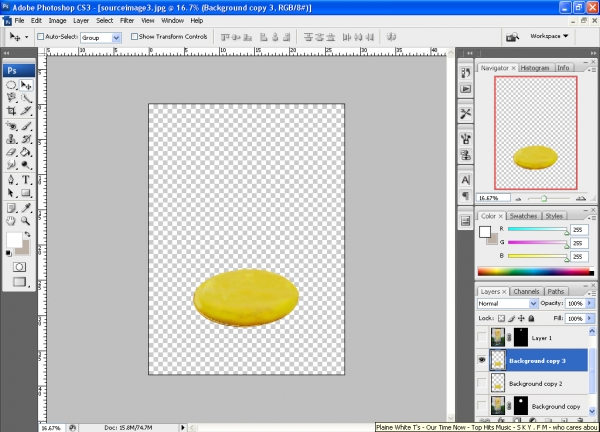
Task: Pick a color from the spectrum ramp
Action: point(534,272)
